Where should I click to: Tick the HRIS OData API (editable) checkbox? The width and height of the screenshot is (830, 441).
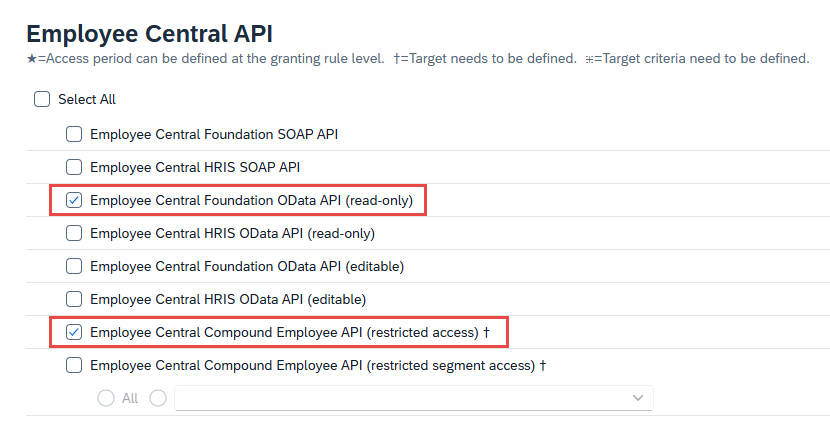pos(74,299)
